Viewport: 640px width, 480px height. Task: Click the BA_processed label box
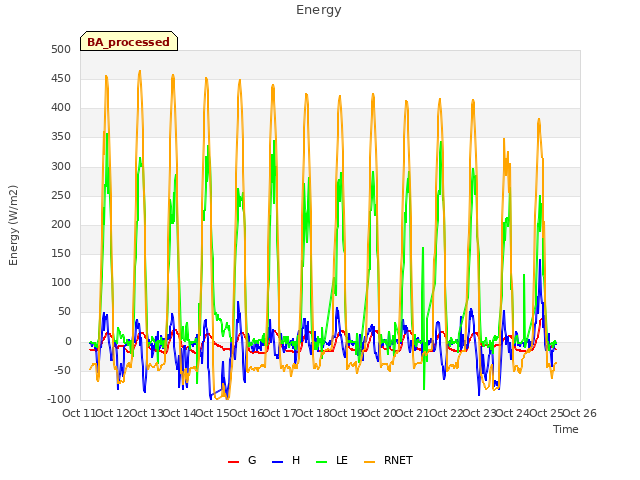(x=129, y=41)
